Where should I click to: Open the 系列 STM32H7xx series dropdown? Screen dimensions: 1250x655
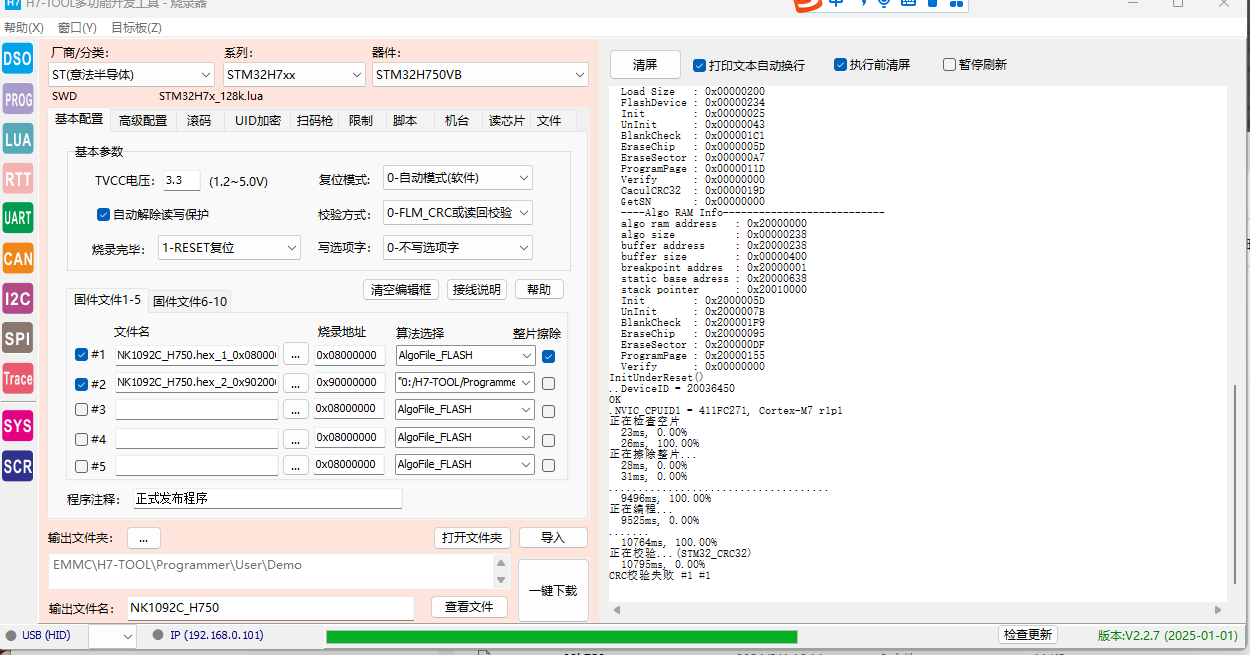[x=294, y=75]
